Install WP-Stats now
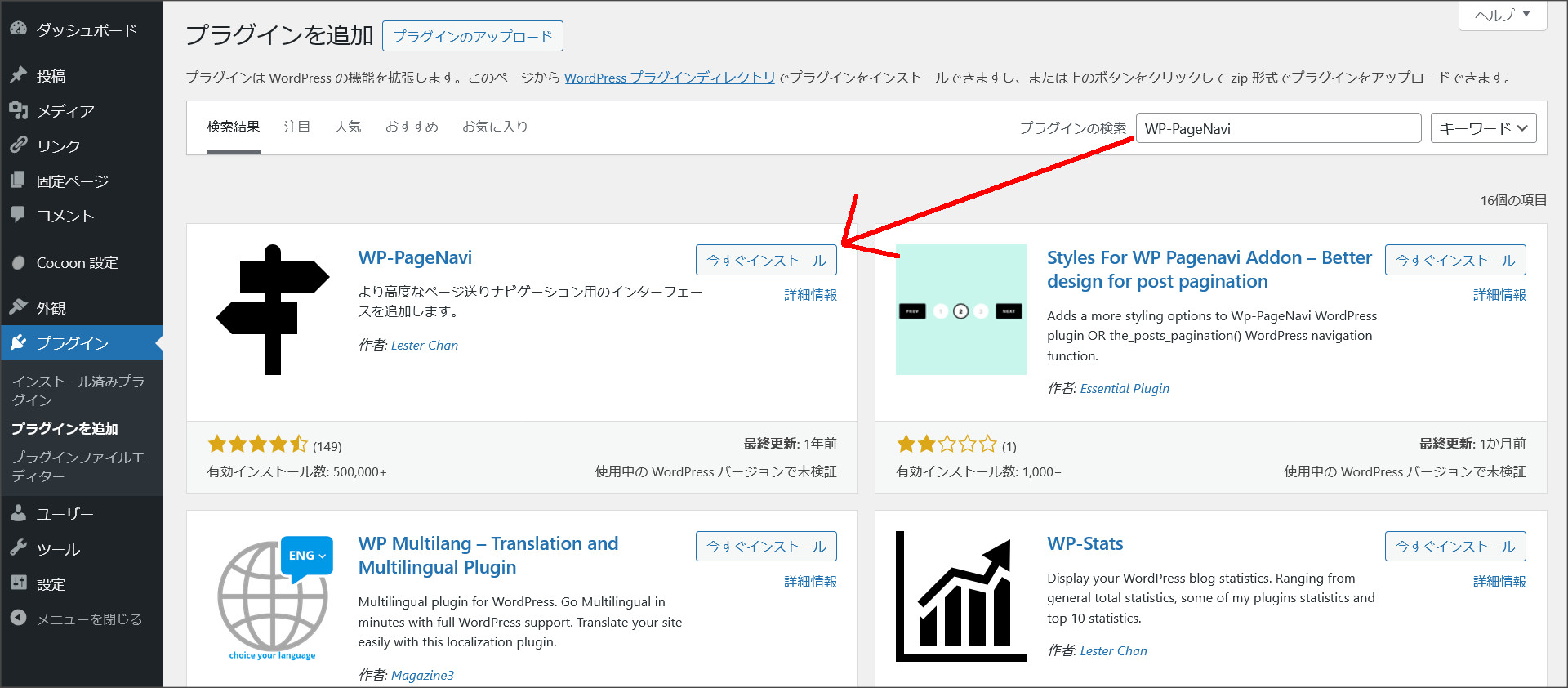Screen dimensions: 1568x688 point(1455,546)
